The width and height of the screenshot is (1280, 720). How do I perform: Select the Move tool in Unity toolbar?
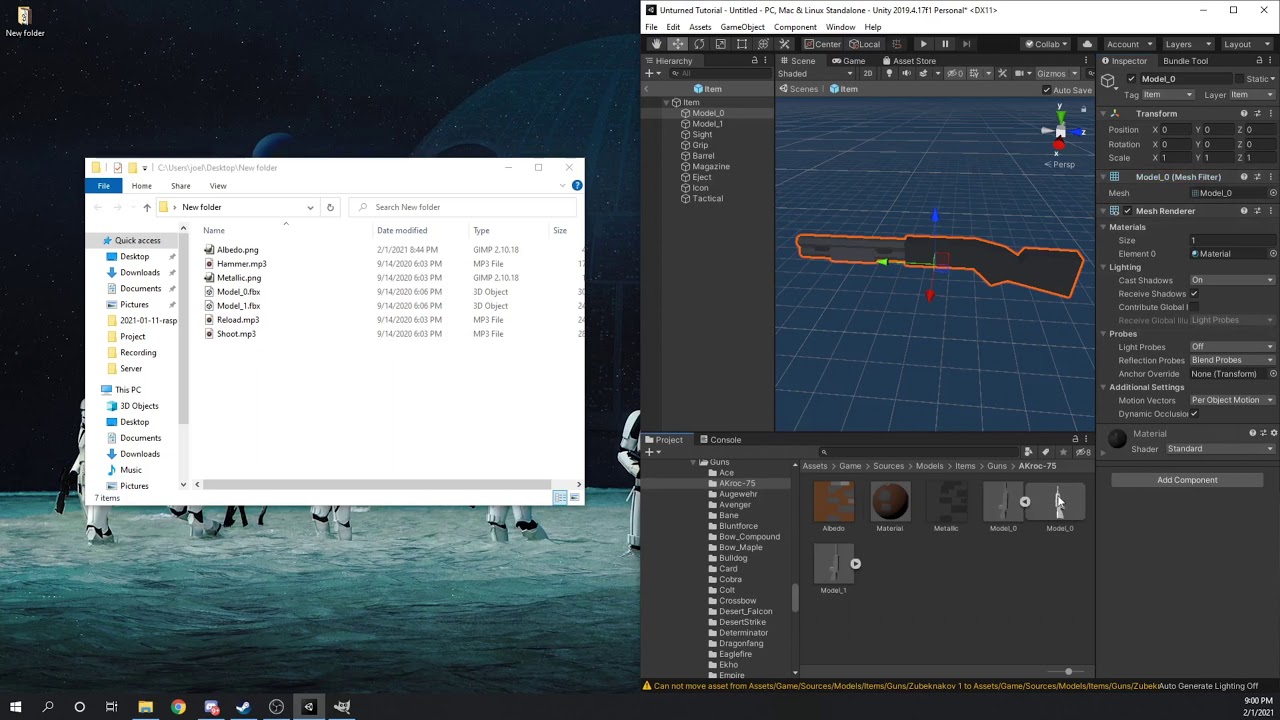[x=678, y=44]
